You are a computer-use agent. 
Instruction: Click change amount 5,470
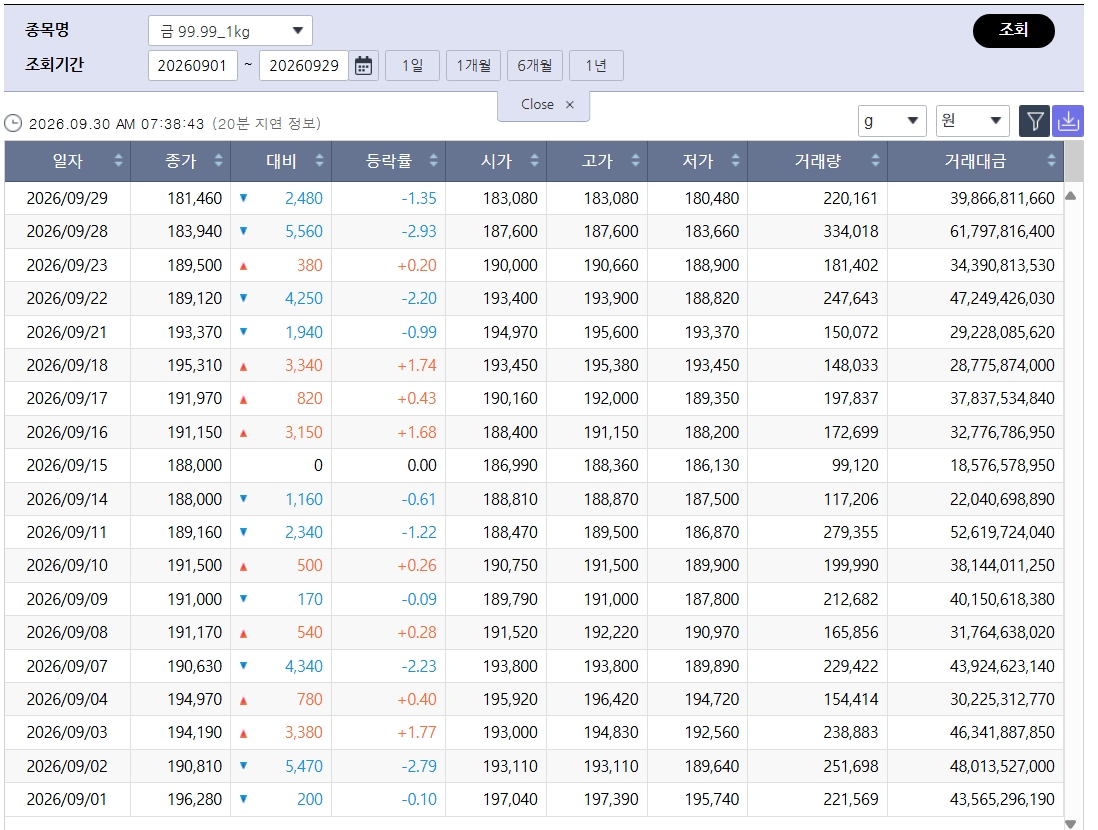click(x=304, y=766)
